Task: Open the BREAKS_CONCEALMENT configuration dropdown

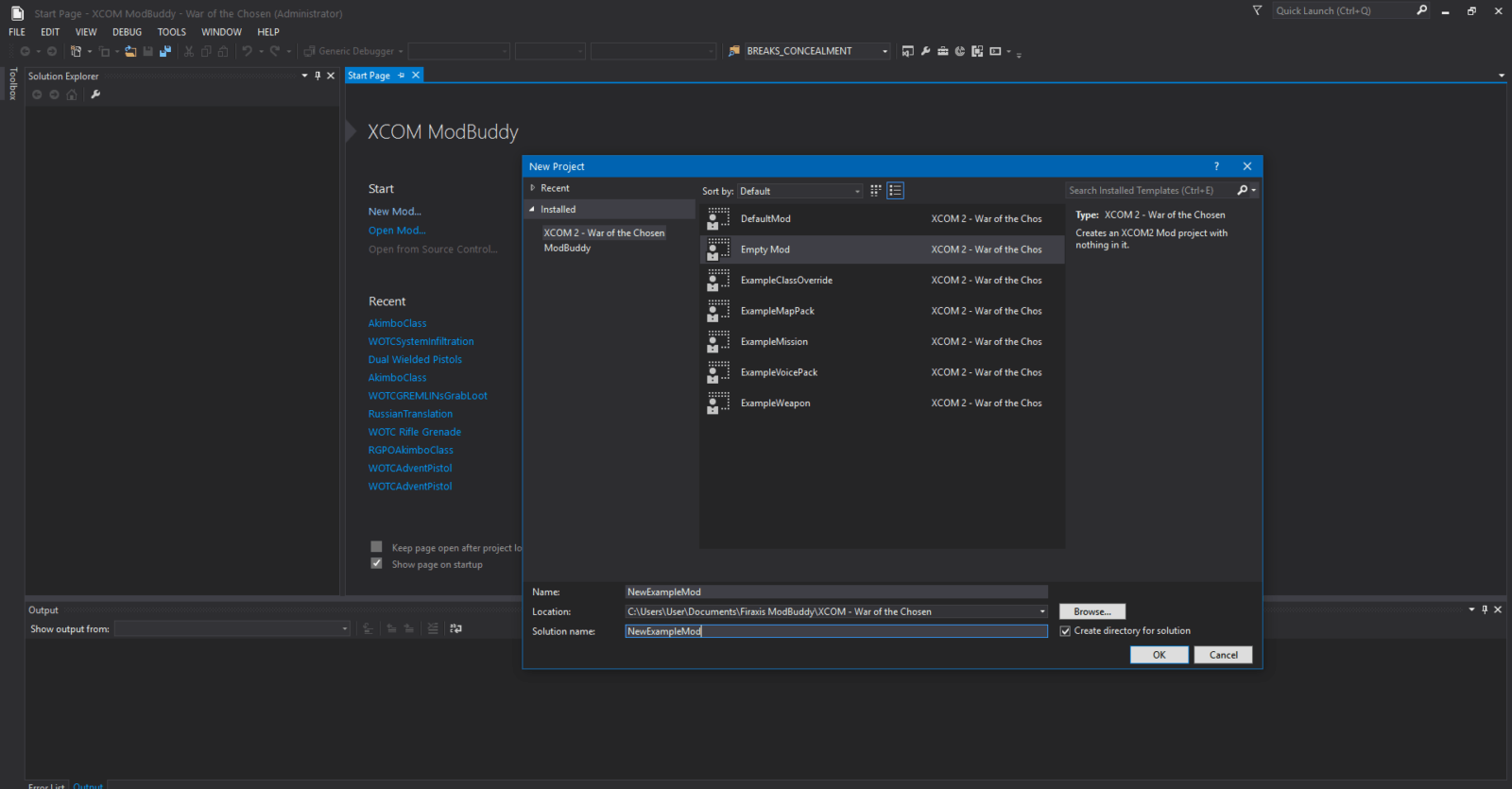Action: pyautogui.click(x=885, y=51)
